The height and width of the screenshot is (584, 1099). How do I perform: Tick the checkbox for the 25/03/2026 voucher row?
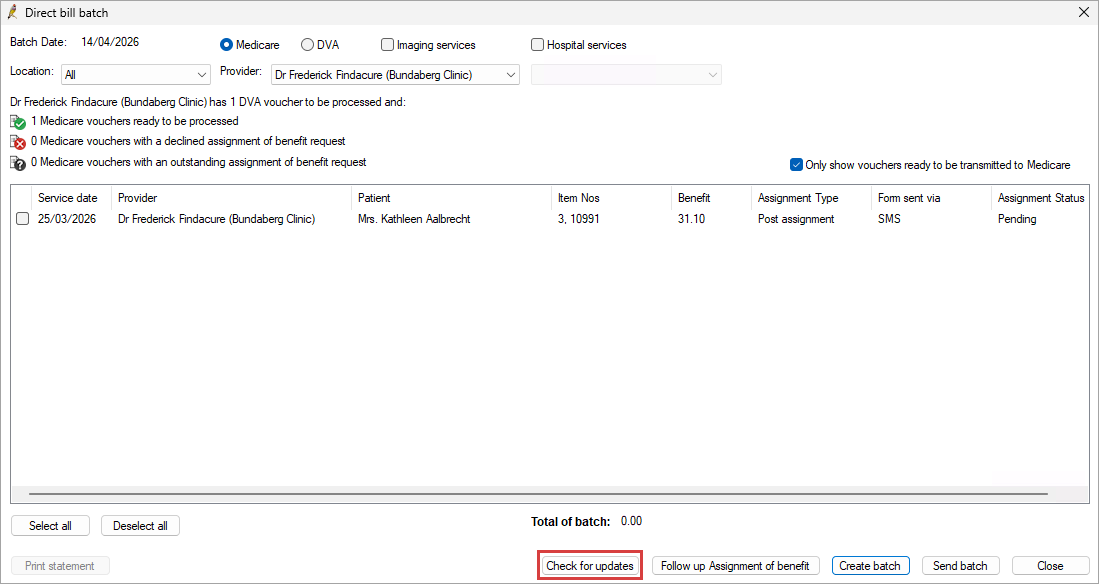tap(22, 219)
